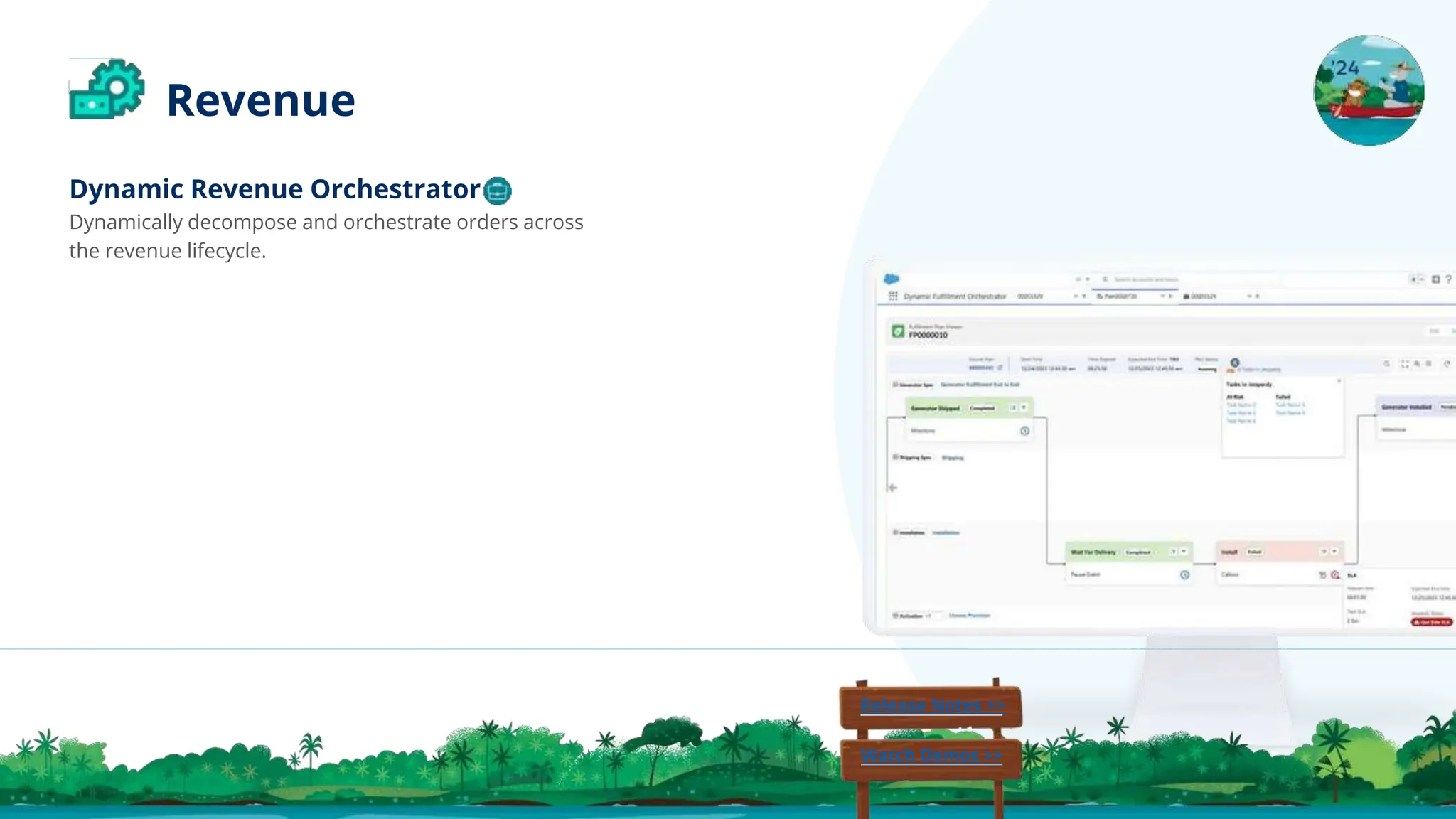
Task: Open the Watch Demos link on sign
Action: click(x=931, y=755)
